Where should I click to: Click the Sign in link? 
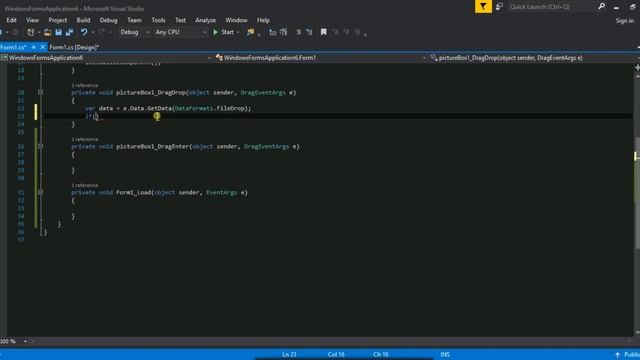point(624,20)
